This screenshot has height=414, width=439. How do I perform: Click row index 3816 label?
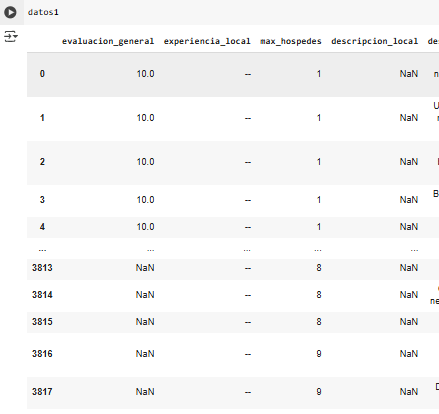pos(42,354)
